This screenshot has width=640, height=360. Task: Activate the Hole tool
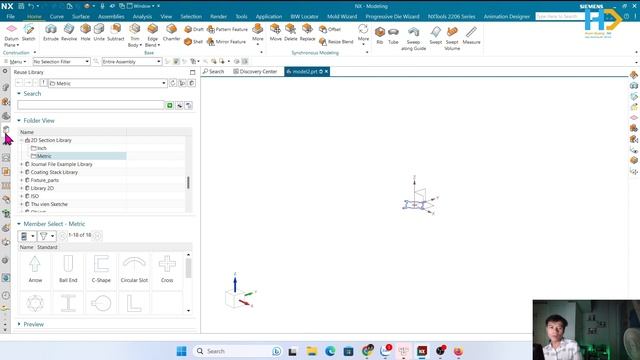coord(85,33)
